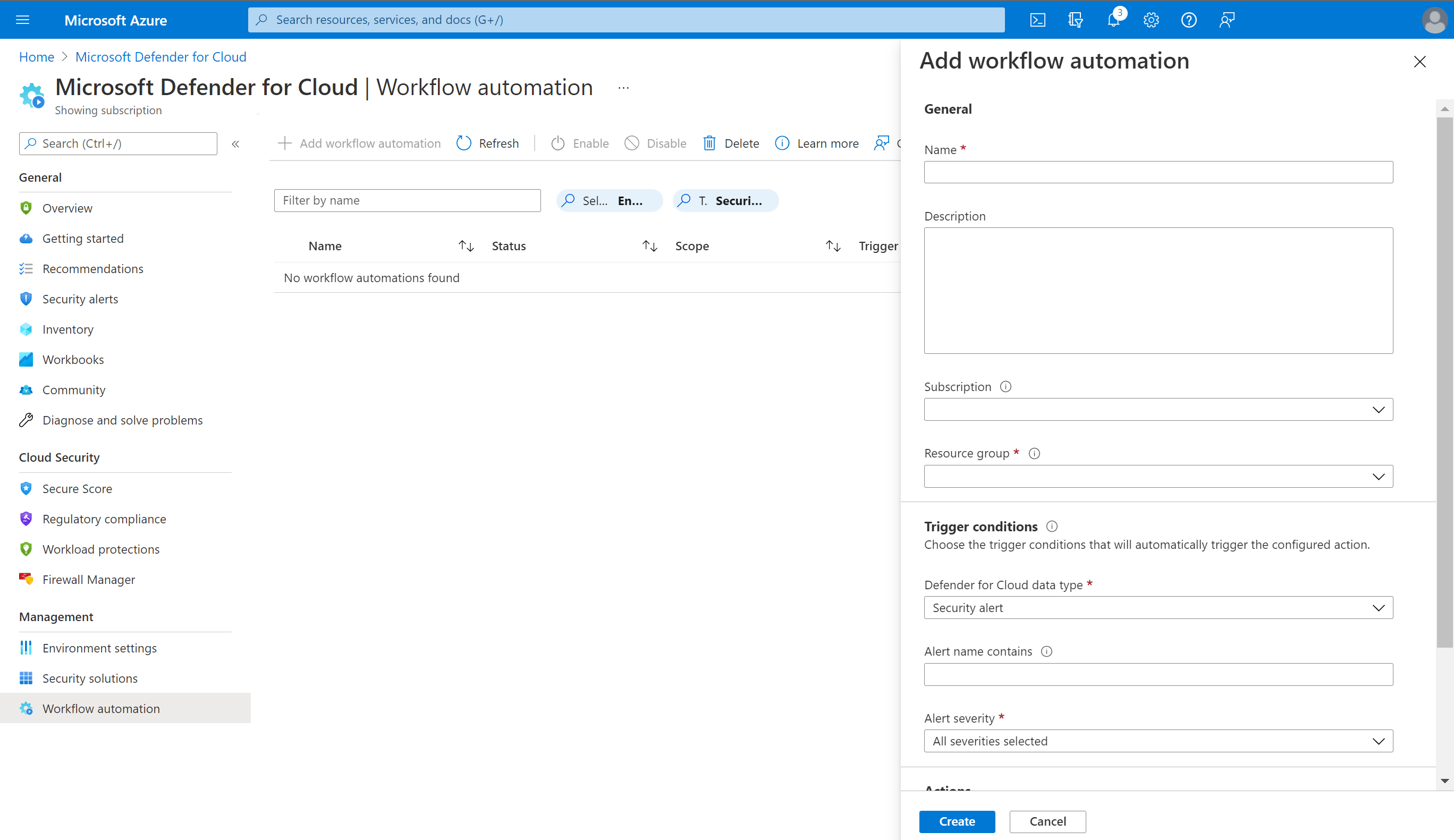Click the Subscription info icon
Screen dimensions: 1454x840
click(x=1005, y=387)
